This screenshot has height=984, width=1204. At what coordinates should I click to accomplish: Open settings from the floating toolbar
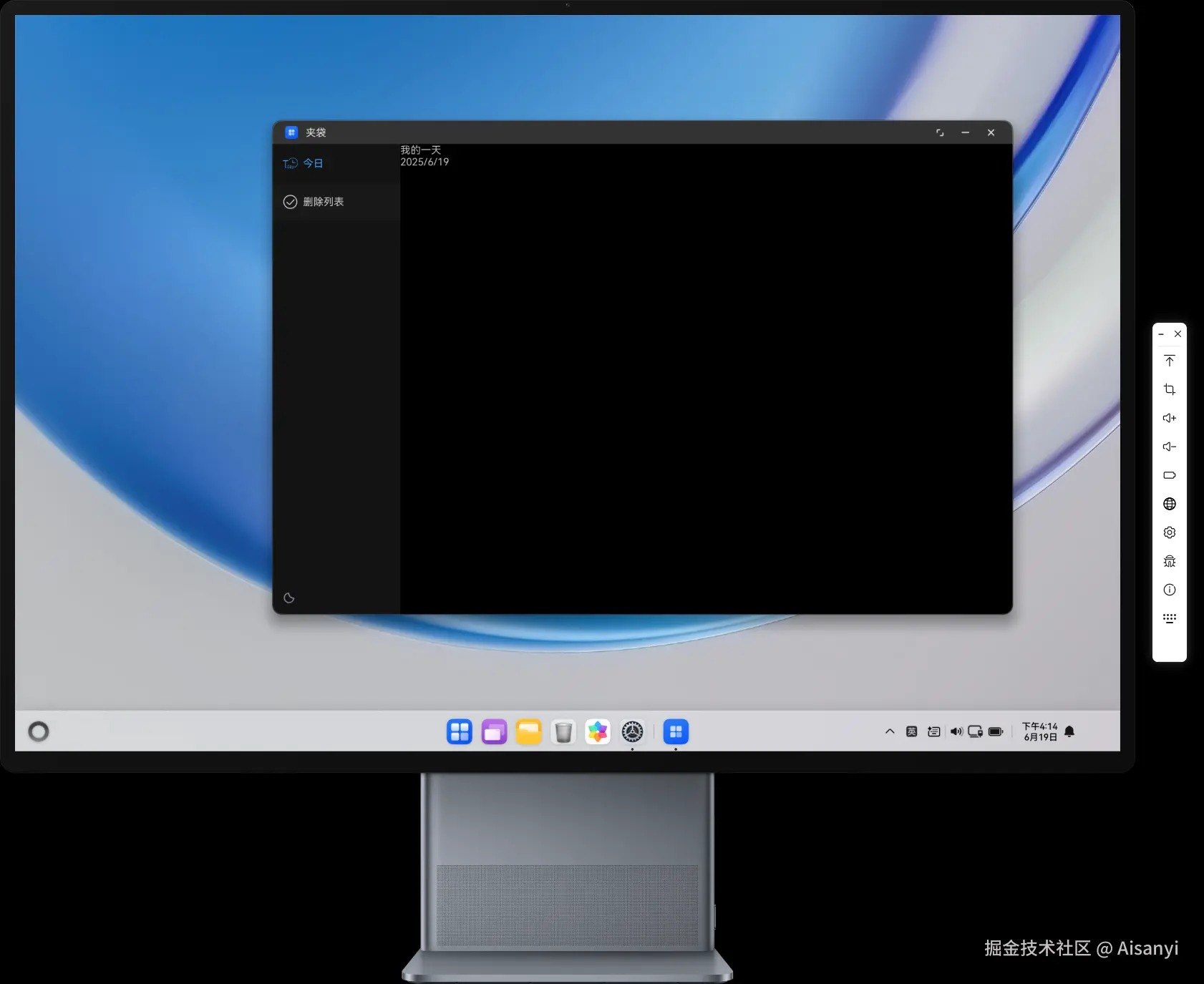pyautogui.click(x=1170, y=532)
